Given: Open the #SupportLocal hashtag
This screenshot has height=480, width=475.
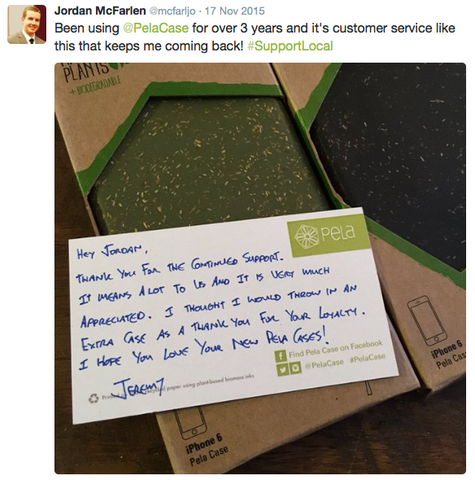Looking at the screenshot, I should (290, 46).
